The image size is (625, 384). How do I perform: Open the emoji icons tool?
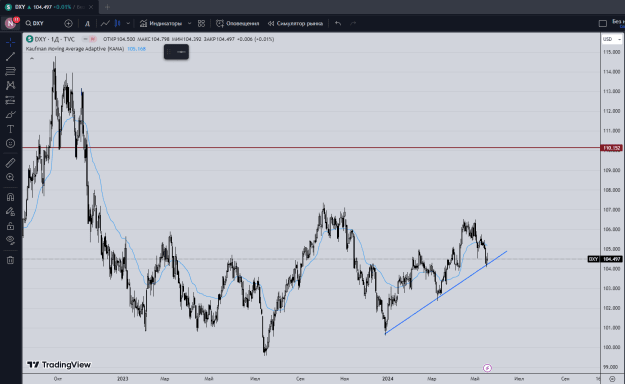tap(10, 144)
